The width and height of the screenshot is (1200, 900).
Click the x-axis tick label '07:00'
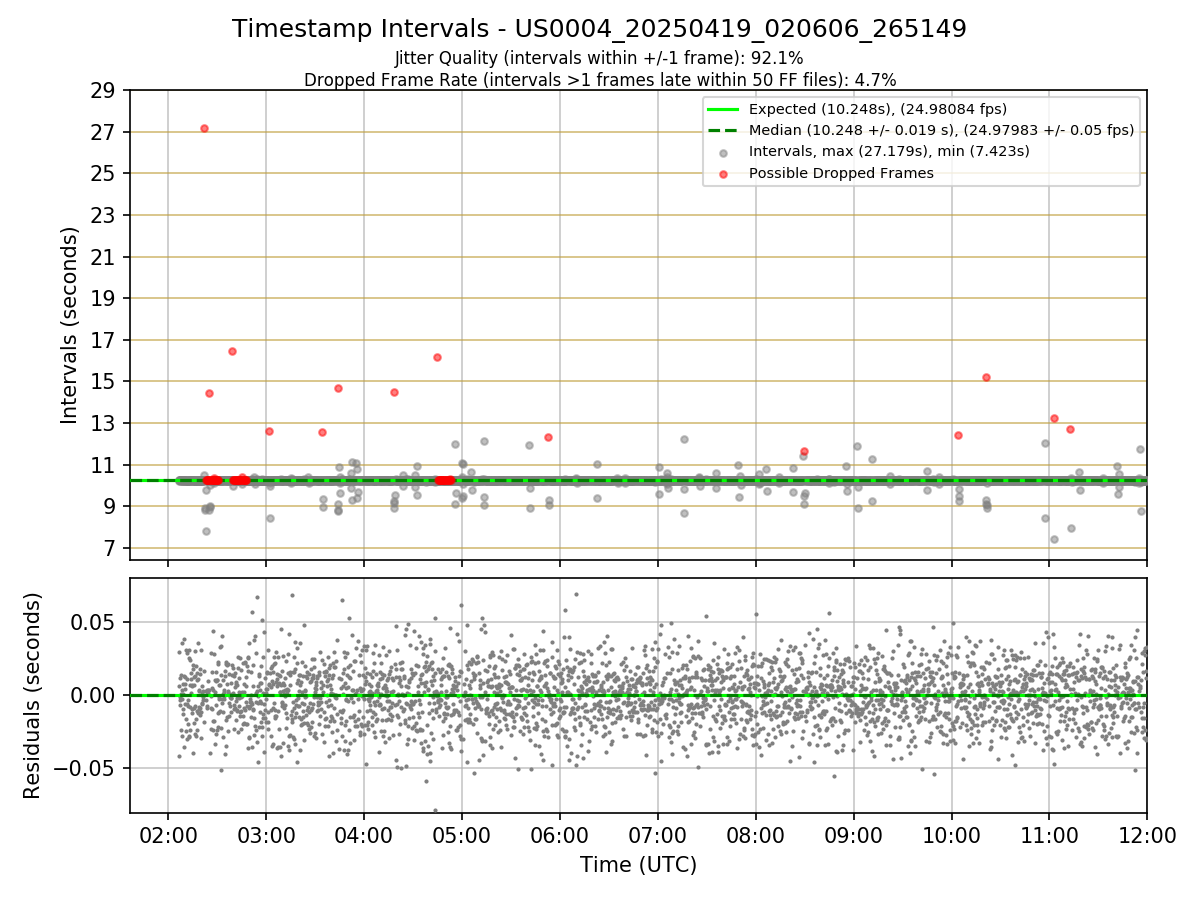click(657, 835)
